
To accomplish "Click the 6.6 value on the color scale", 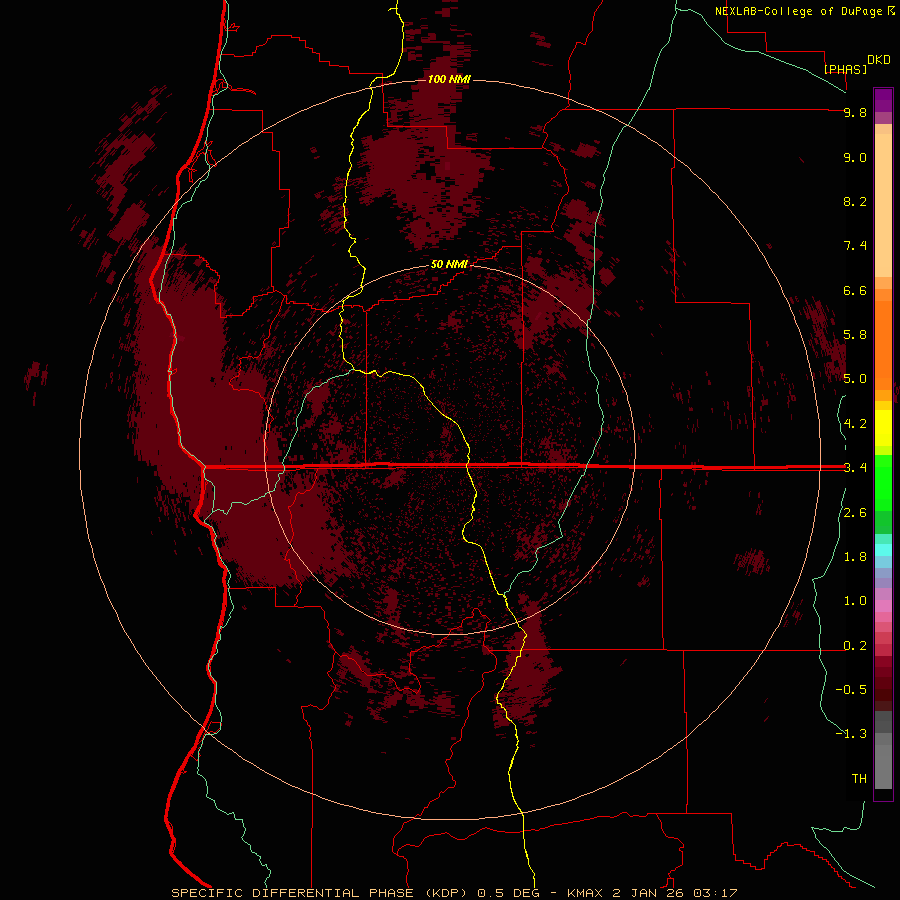I will (x=855, y=290).
